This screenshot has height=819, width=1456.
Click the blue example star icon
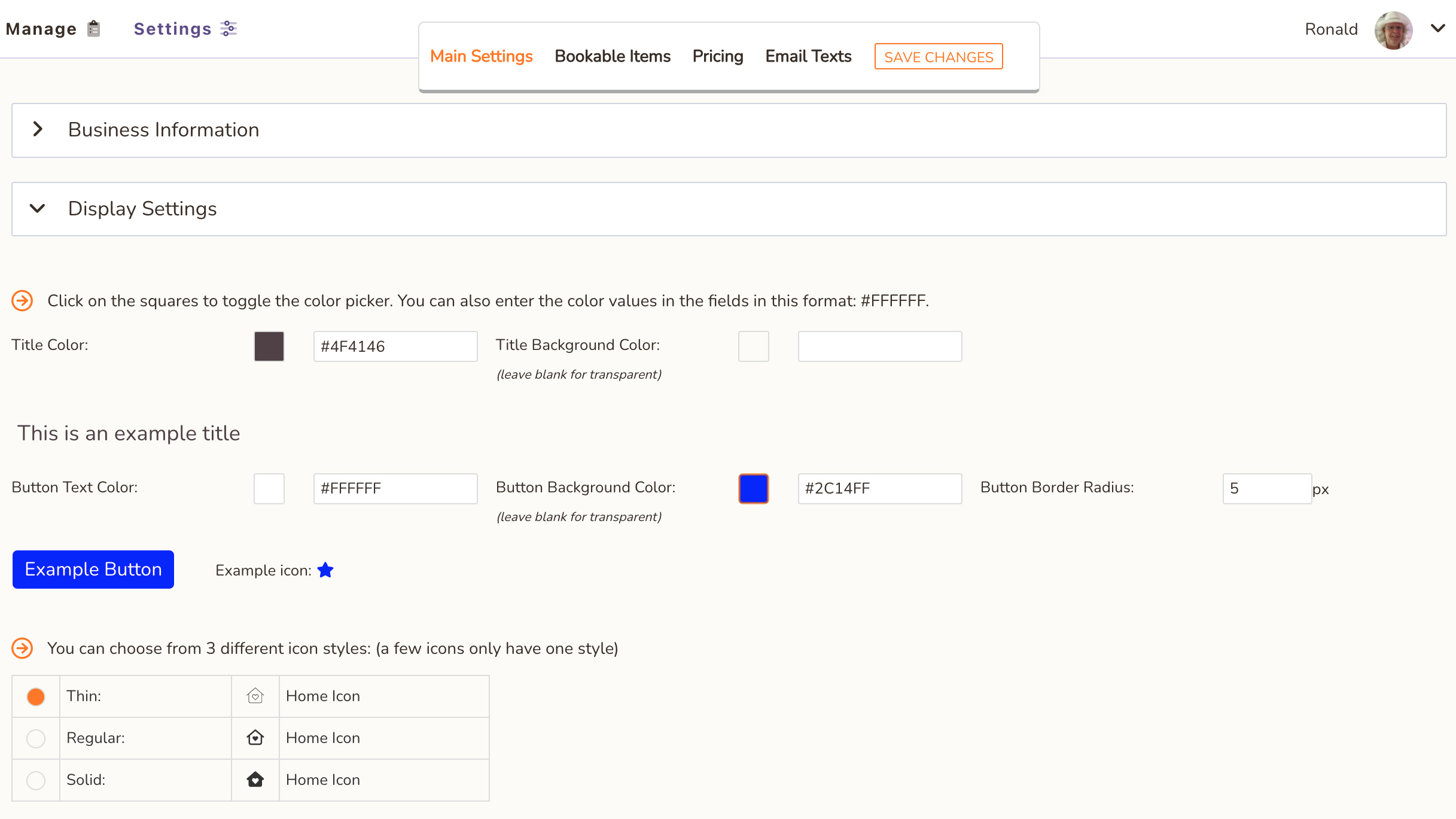(x=325, y=570)
